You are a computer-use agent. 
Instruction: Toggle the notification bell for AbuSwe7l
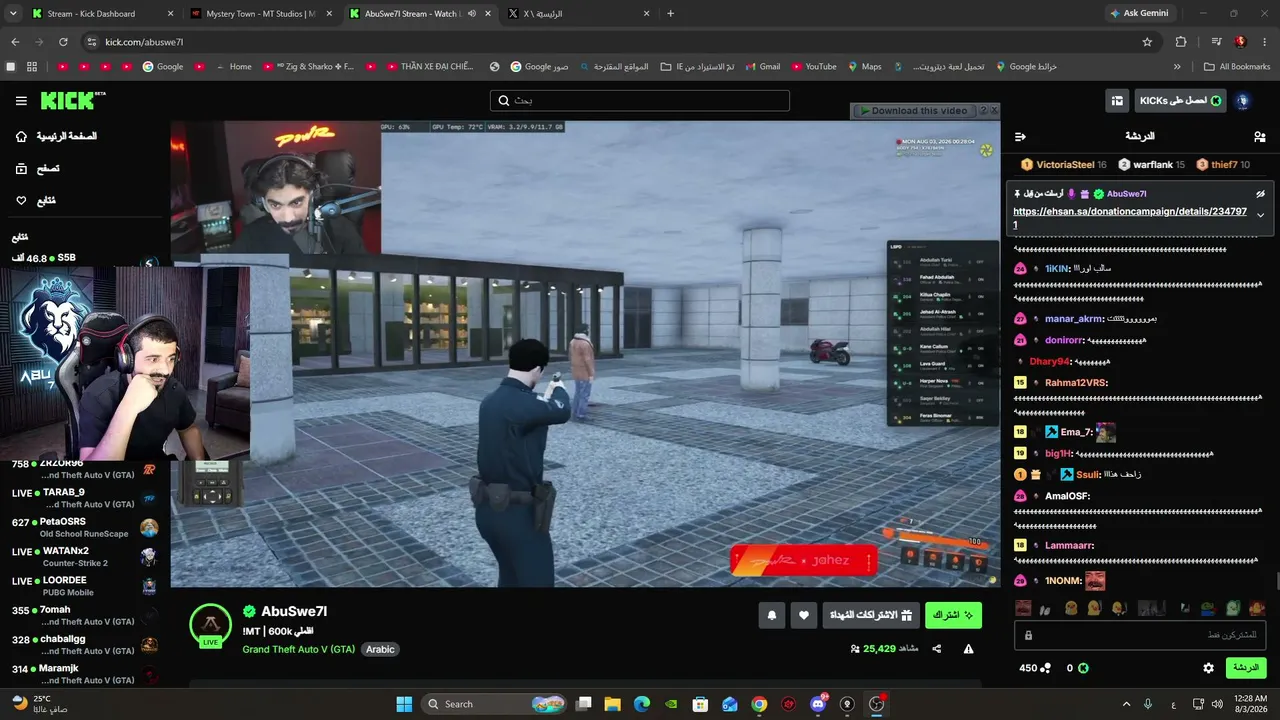771,616
